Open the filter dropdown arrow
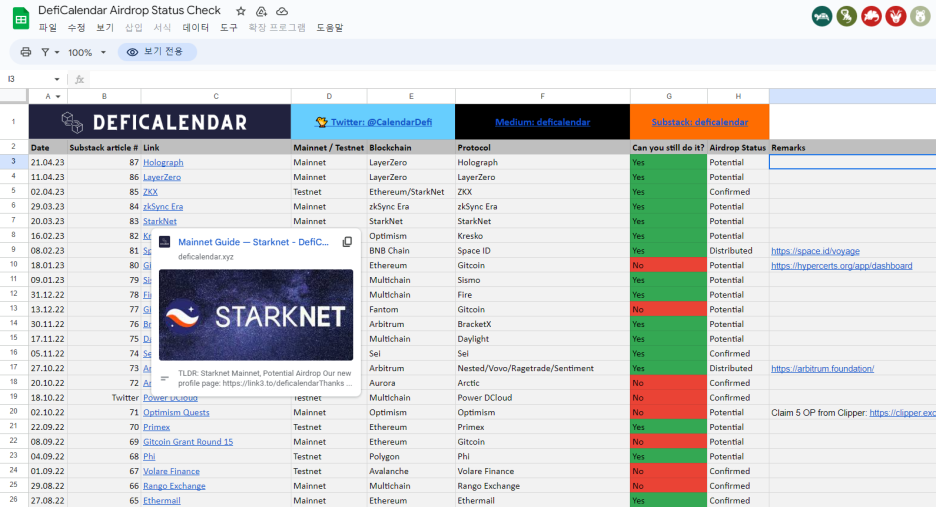The width and height of the screenshot is (936, 507). pyautogui.click(x=57, y=53)
